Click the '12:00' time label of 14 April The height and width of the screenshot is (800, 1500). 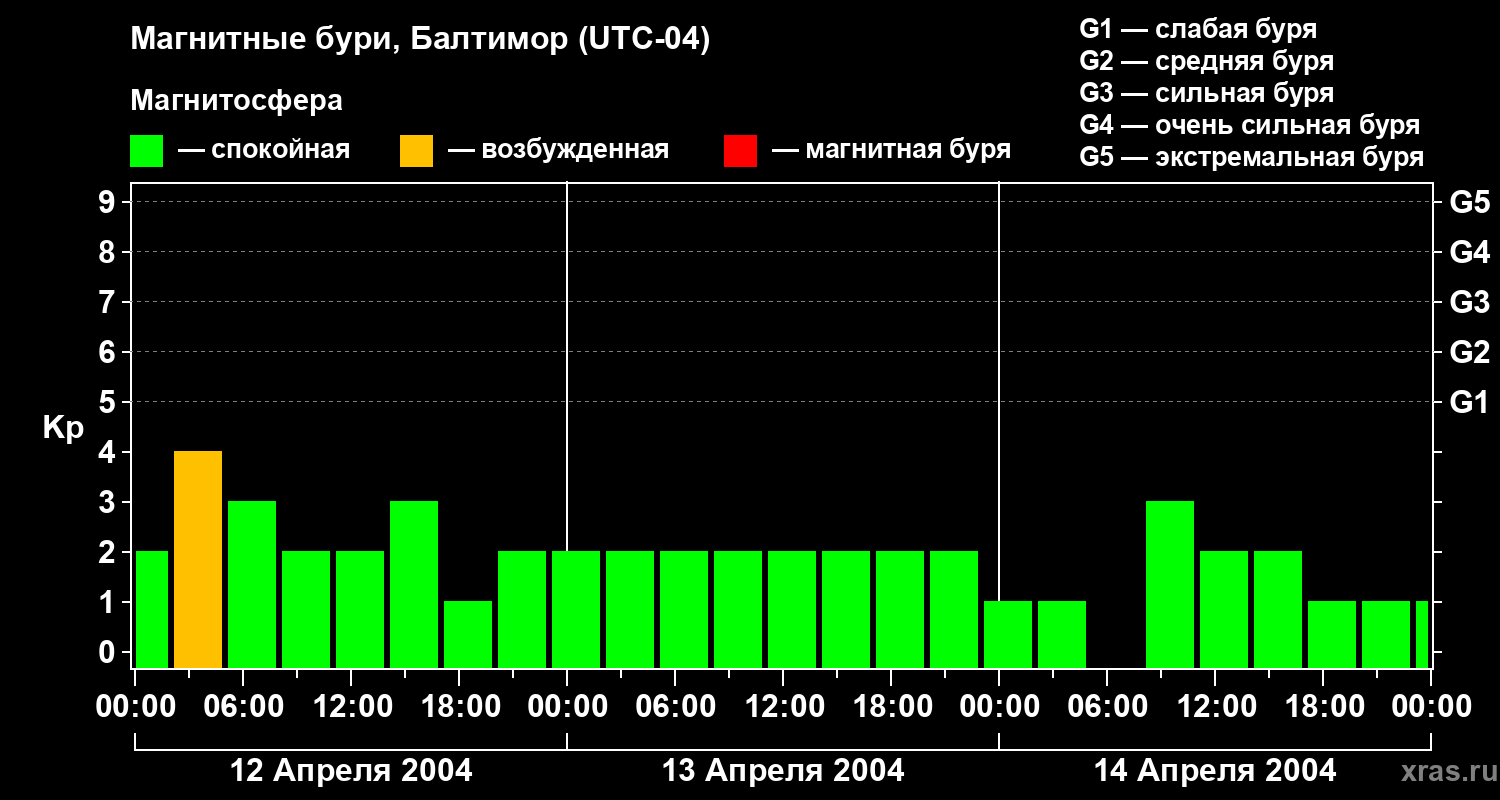pos(1215,707)
